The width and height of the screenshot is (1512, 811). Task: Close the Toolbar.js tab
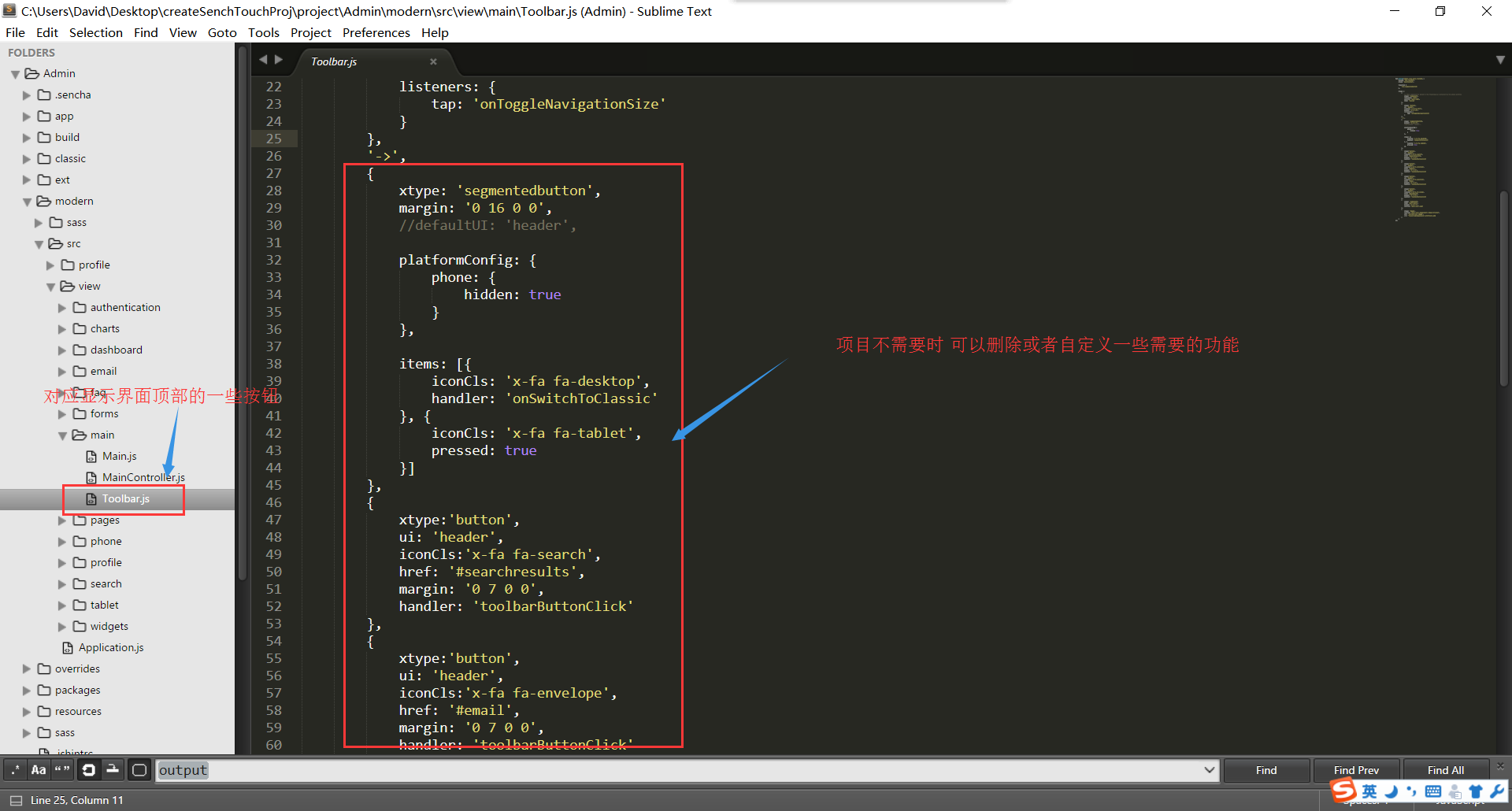tap(433, 61)
